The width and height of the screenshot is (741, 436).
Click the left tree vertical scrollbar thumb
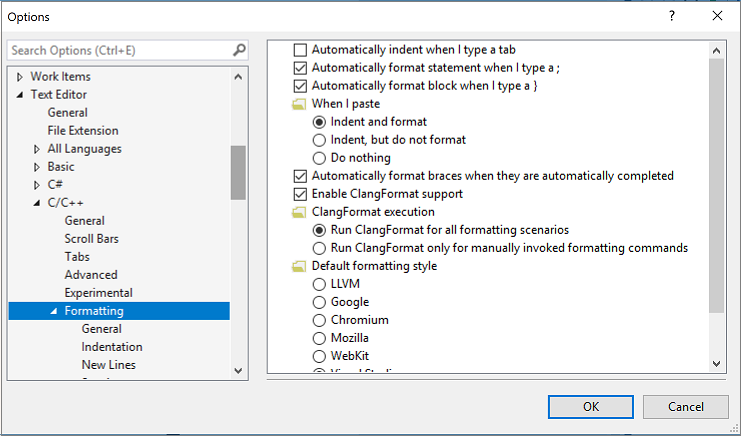(238, 172)
